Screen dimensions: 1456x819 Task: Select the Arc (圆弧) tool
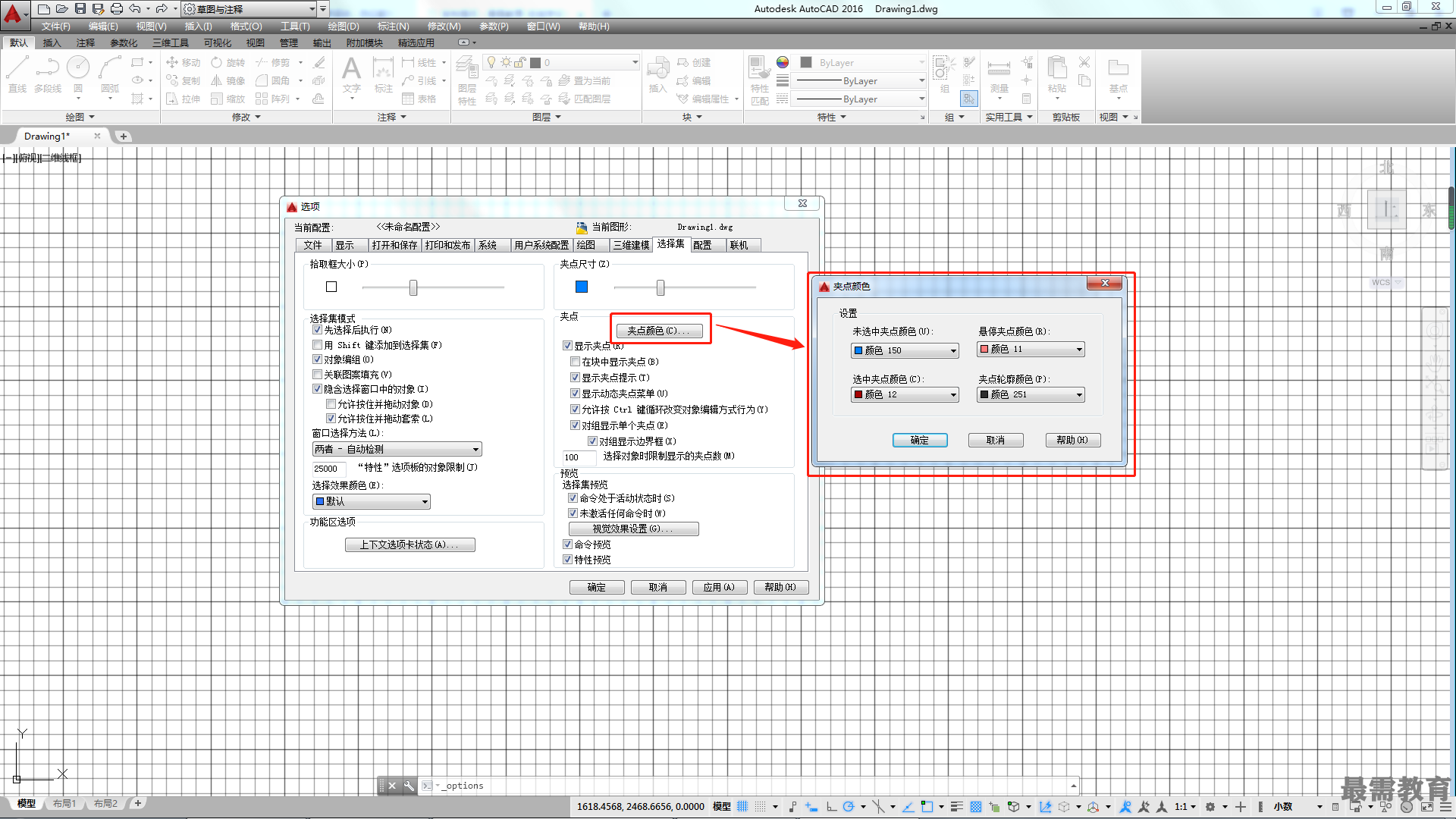coord(110,74)
